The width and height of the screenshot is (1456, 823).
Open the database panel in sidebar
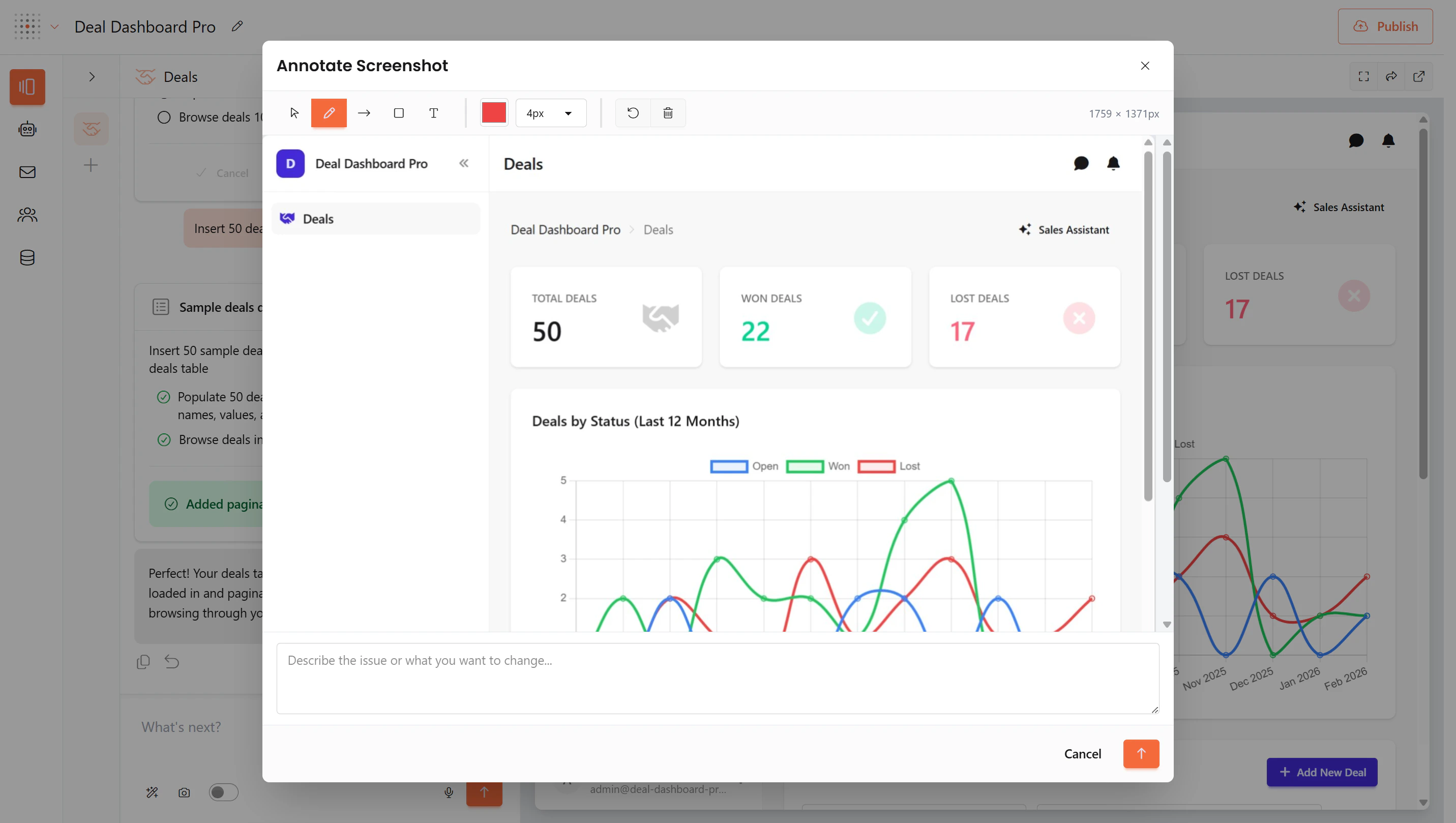click(x=27, y=258)
